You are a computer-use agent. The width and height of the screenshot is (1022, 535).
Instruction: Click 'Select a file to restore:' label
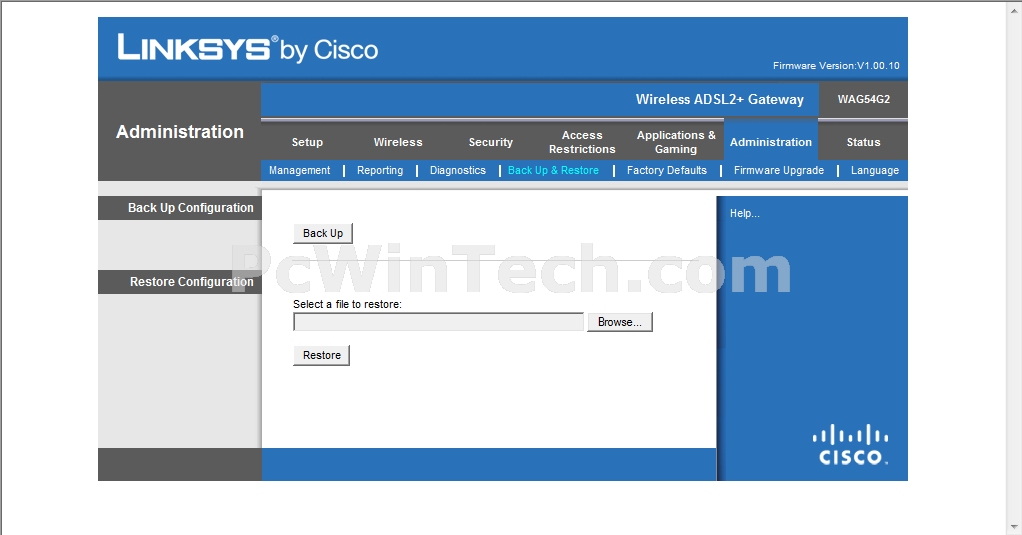pyautogui.click(x=347, y=304)
